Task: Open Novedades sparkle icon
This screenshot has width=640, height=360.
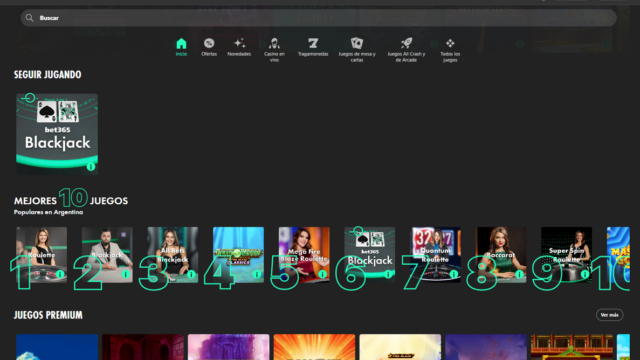Action: tap(239, 43)
